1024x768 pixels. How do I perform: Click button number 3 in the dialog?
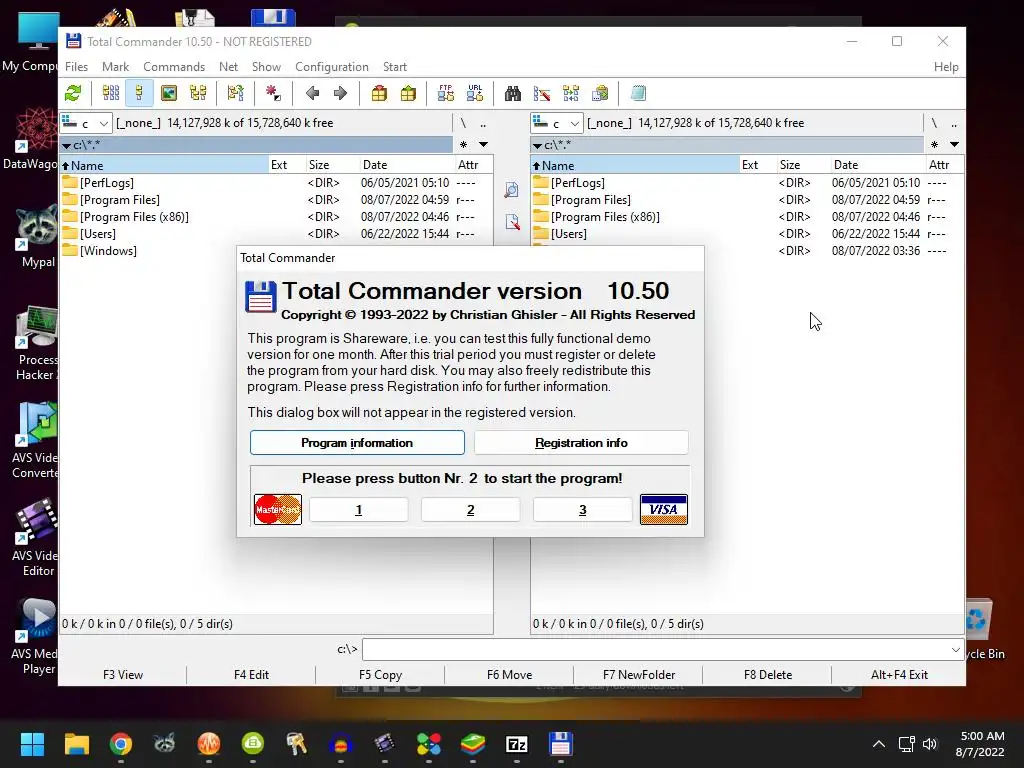583,510
